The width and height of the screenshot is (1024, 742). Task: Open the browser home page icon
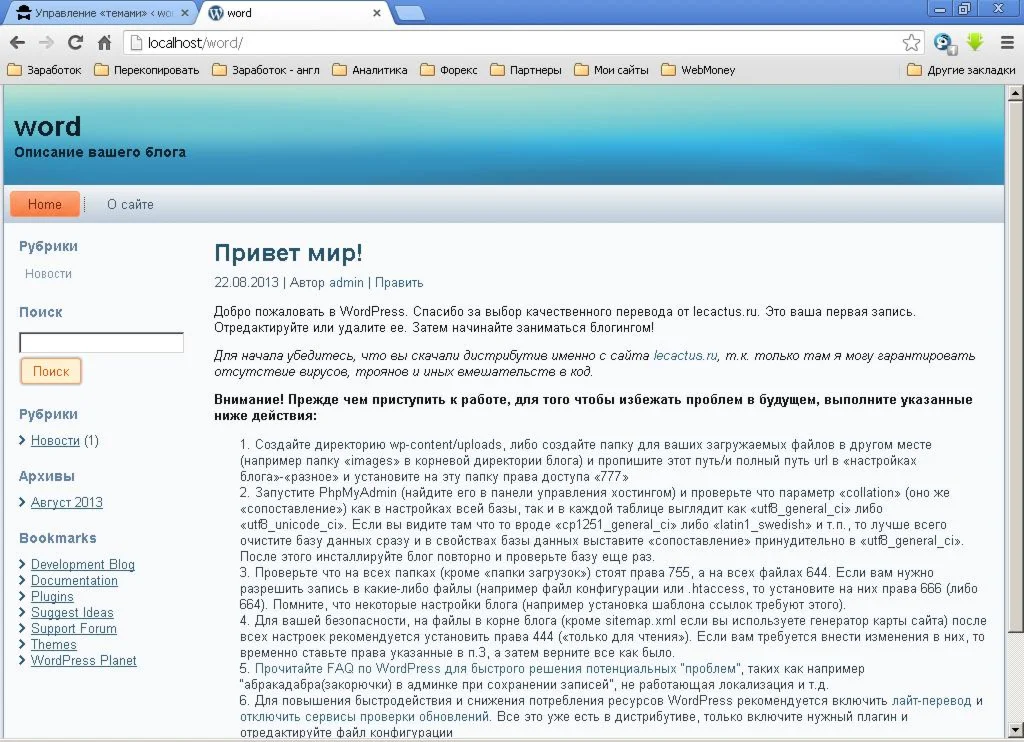point(104,43)
